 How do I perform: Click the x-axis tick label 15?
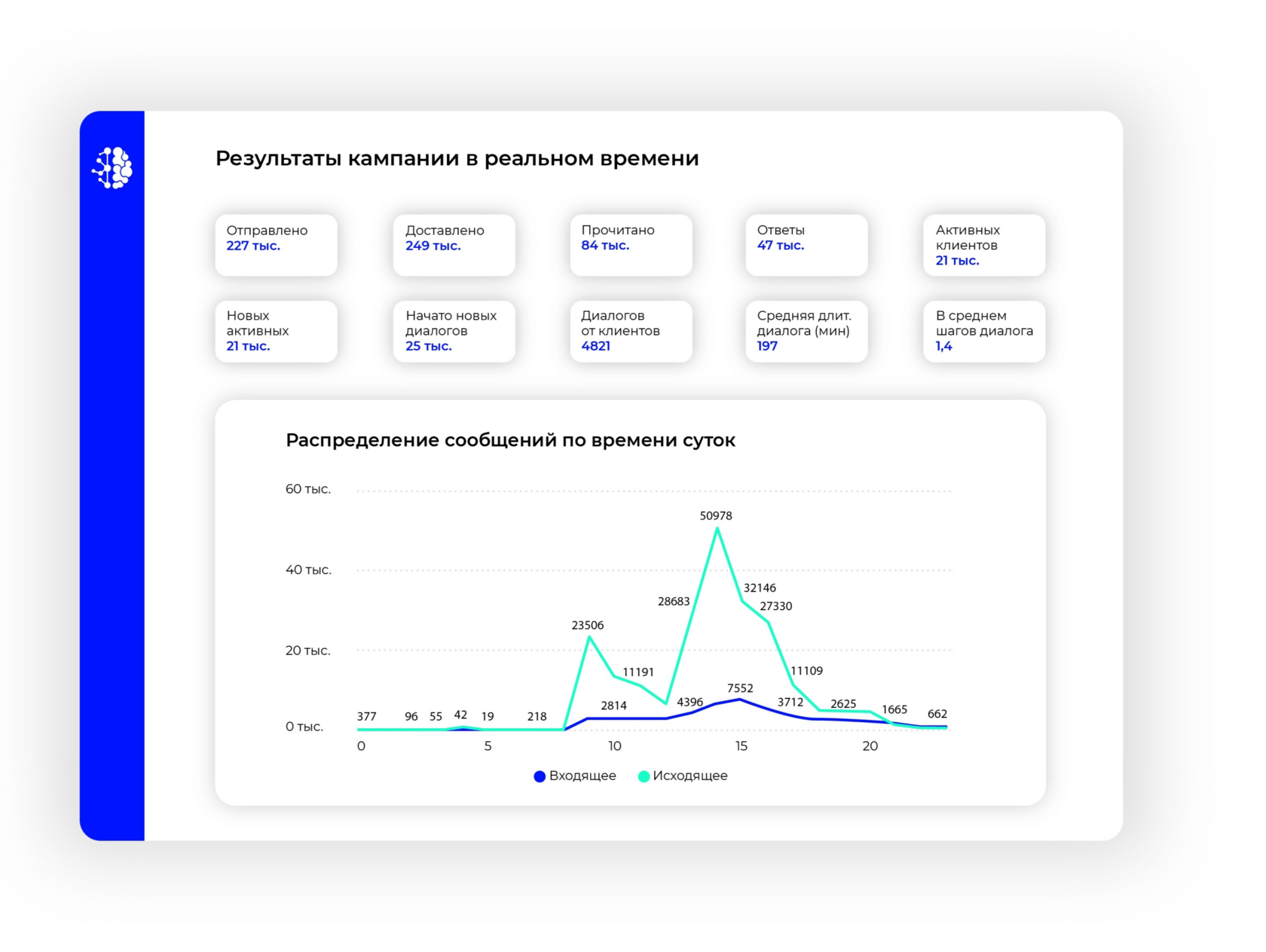742,746
